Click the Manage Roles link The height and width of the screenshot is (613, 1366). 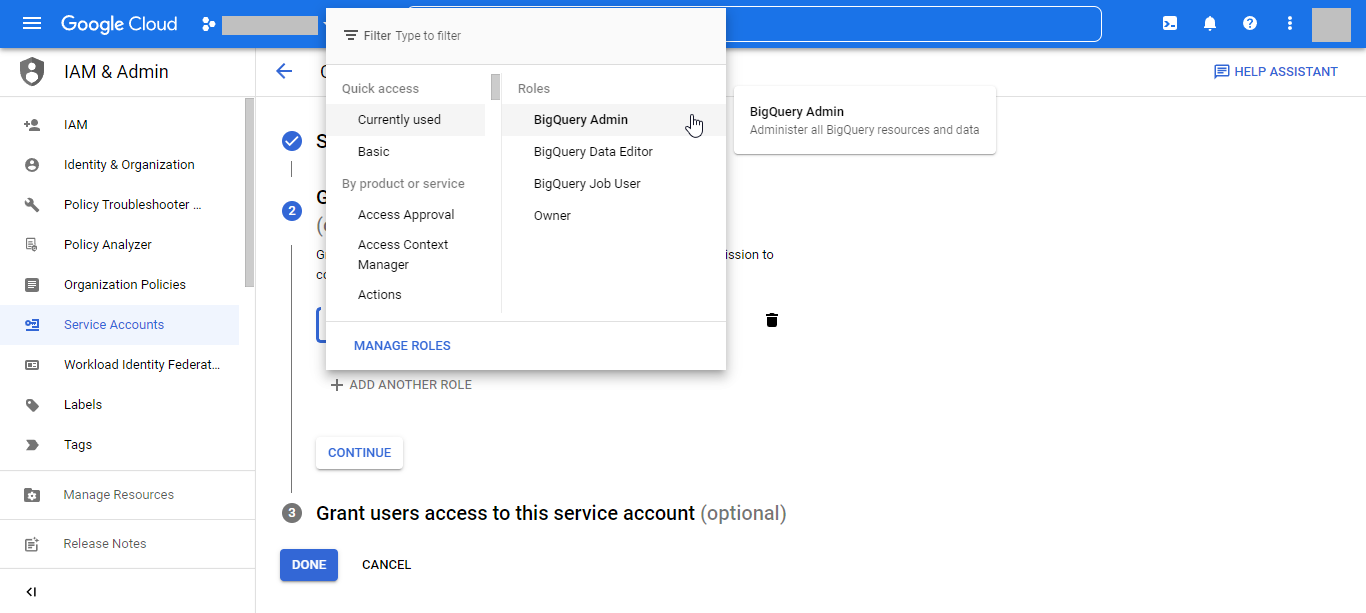click(x=402, y=346)
